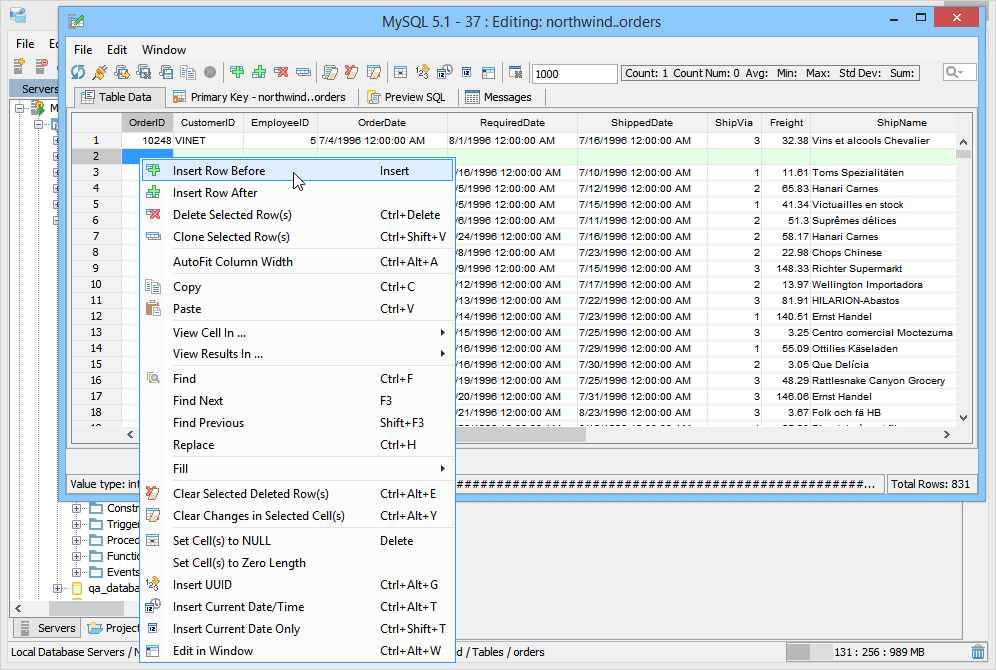996x670 pixels.
Task: Click the grey round stop icon
Action: pos(210,72)
